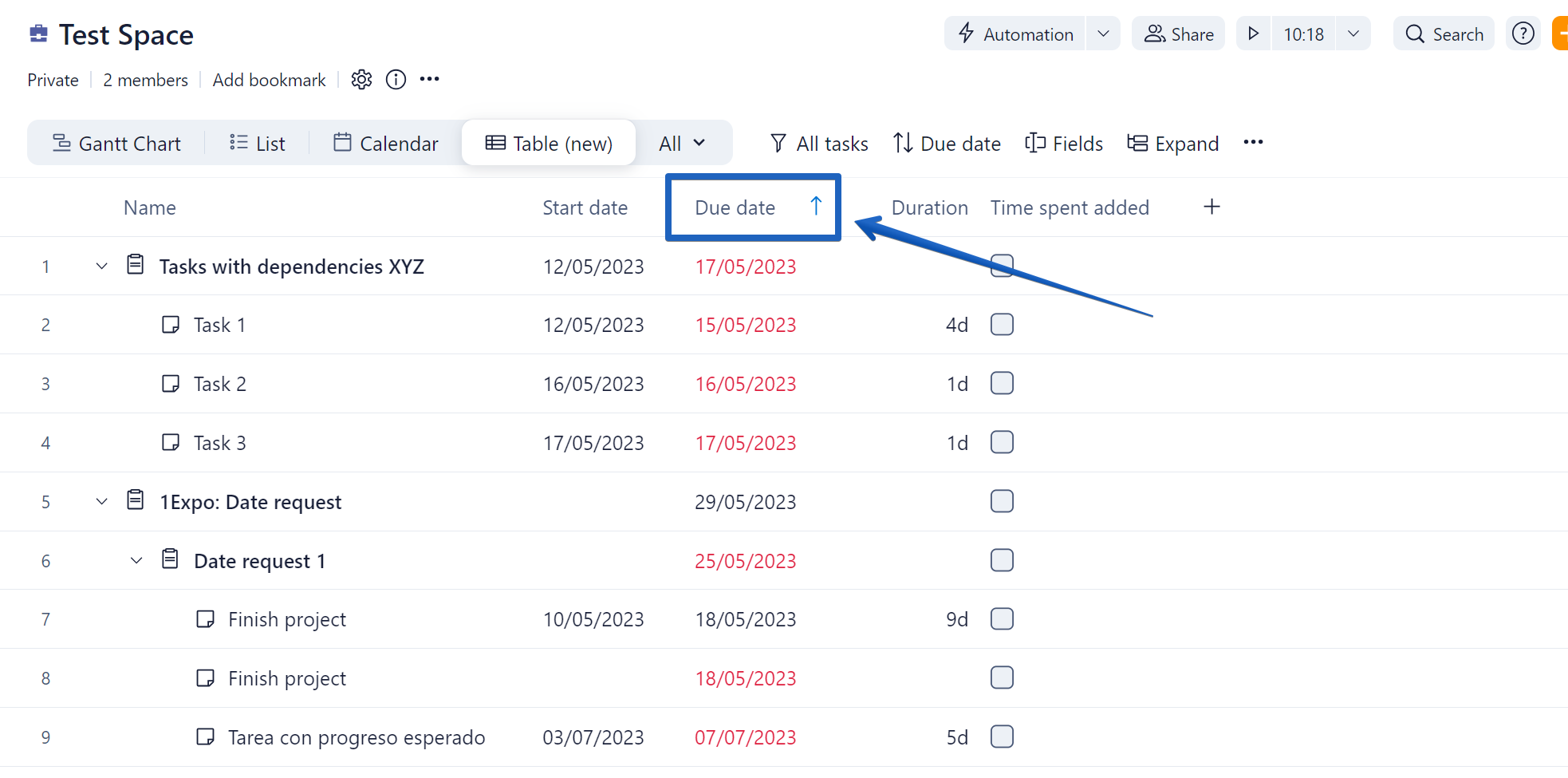Click the ascending sort arrow in Due date
The width and height of the screenshot is (1568, 778).
(x=815, y=207)
